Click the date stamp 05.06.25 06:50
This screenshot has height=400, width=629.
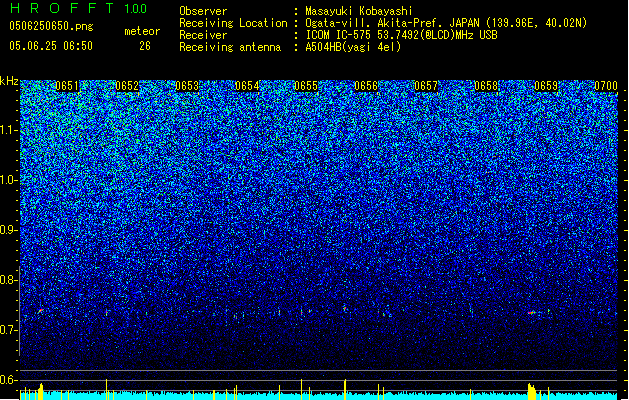point(51,46)
